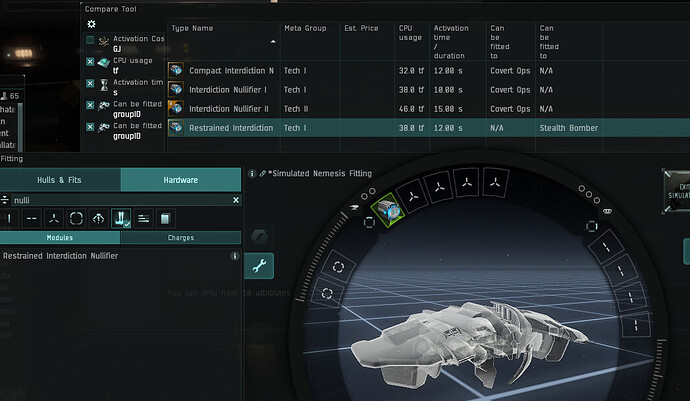Click the upper empty rig slot on fitting wheel
Image resolution: width=690 pixels, height=401 pixels.
pos(338,267)
